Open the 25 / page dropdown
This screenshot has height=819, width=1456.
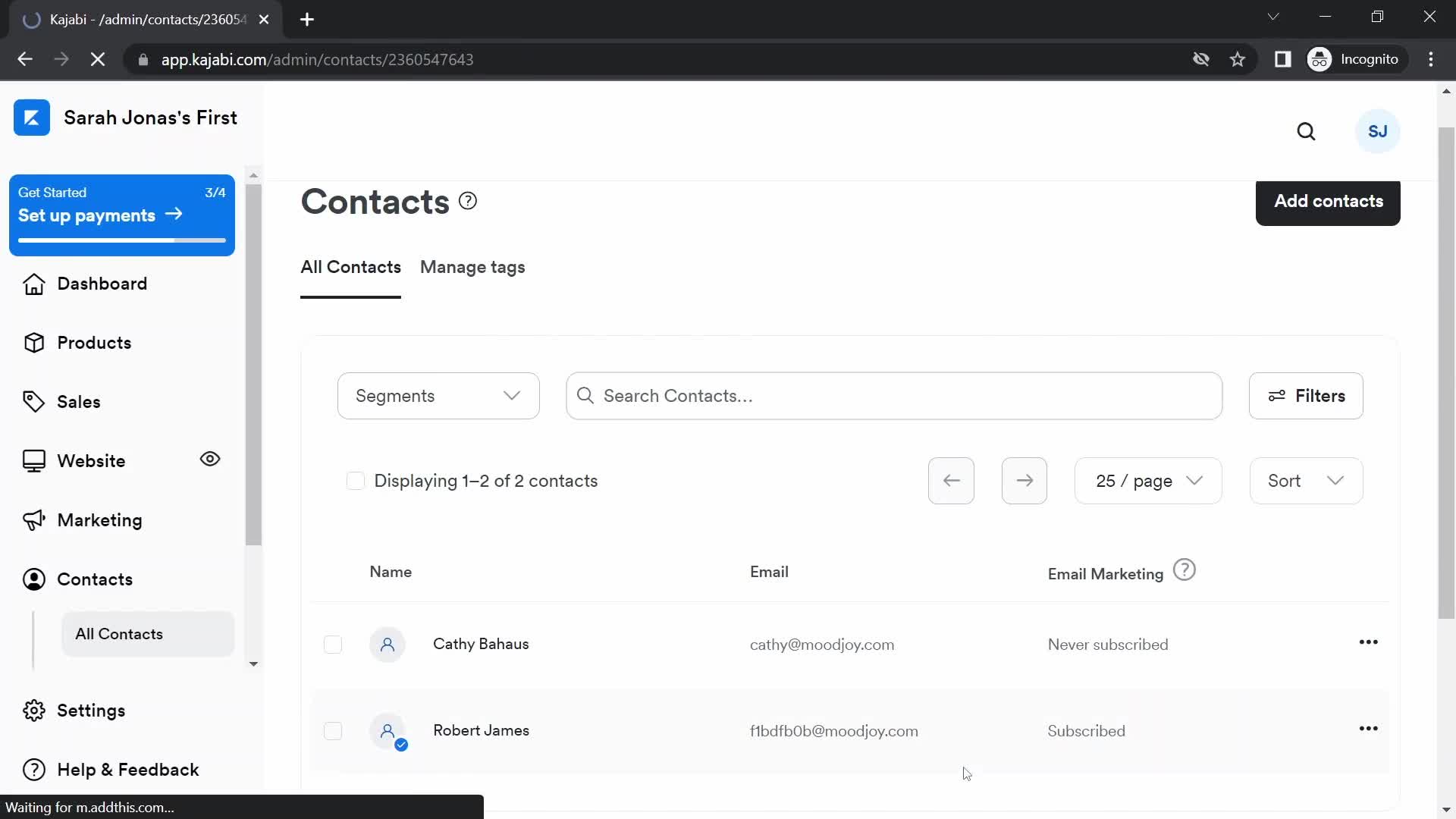(x=1147, y=481)
